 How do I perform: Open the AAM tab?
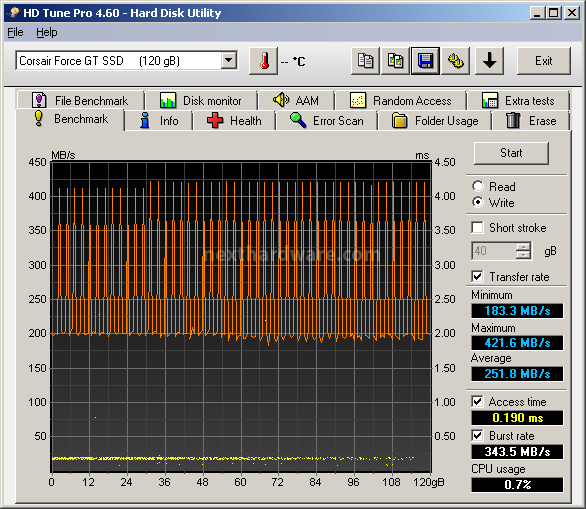click(x=296, y=101)
